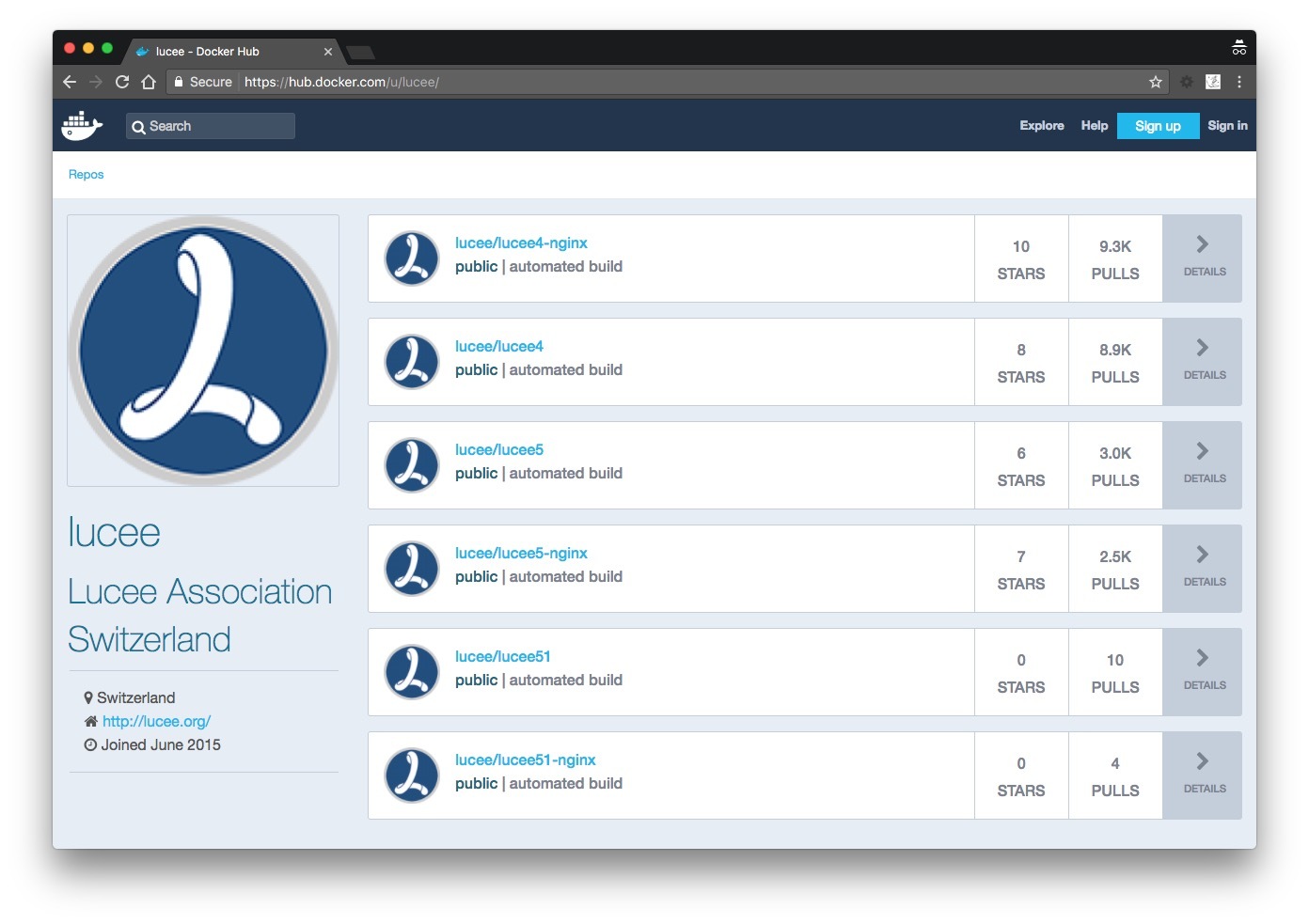Click the Switzerland location text with pin
The image size is (1309, 924).
[x=130, y=698]
